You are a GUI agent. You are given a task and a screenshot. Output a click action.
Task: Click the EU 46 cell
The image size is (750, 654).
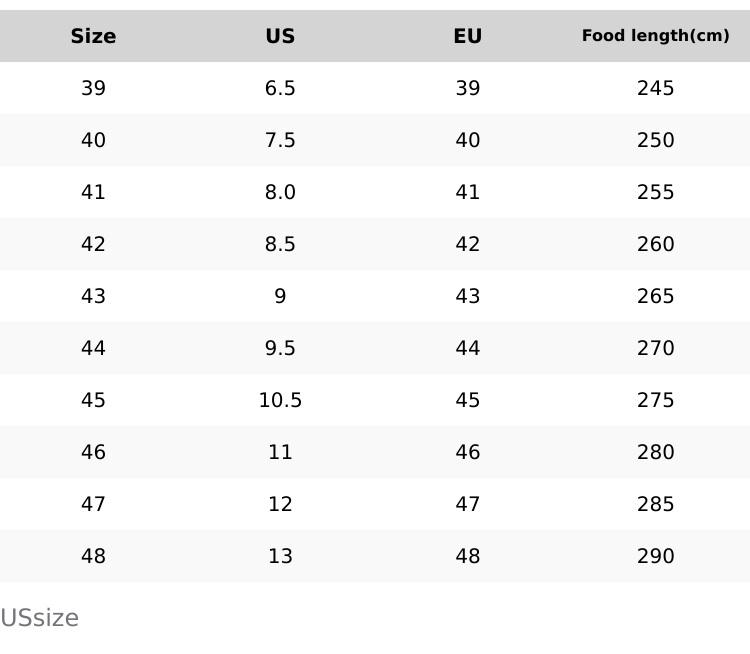467,452
